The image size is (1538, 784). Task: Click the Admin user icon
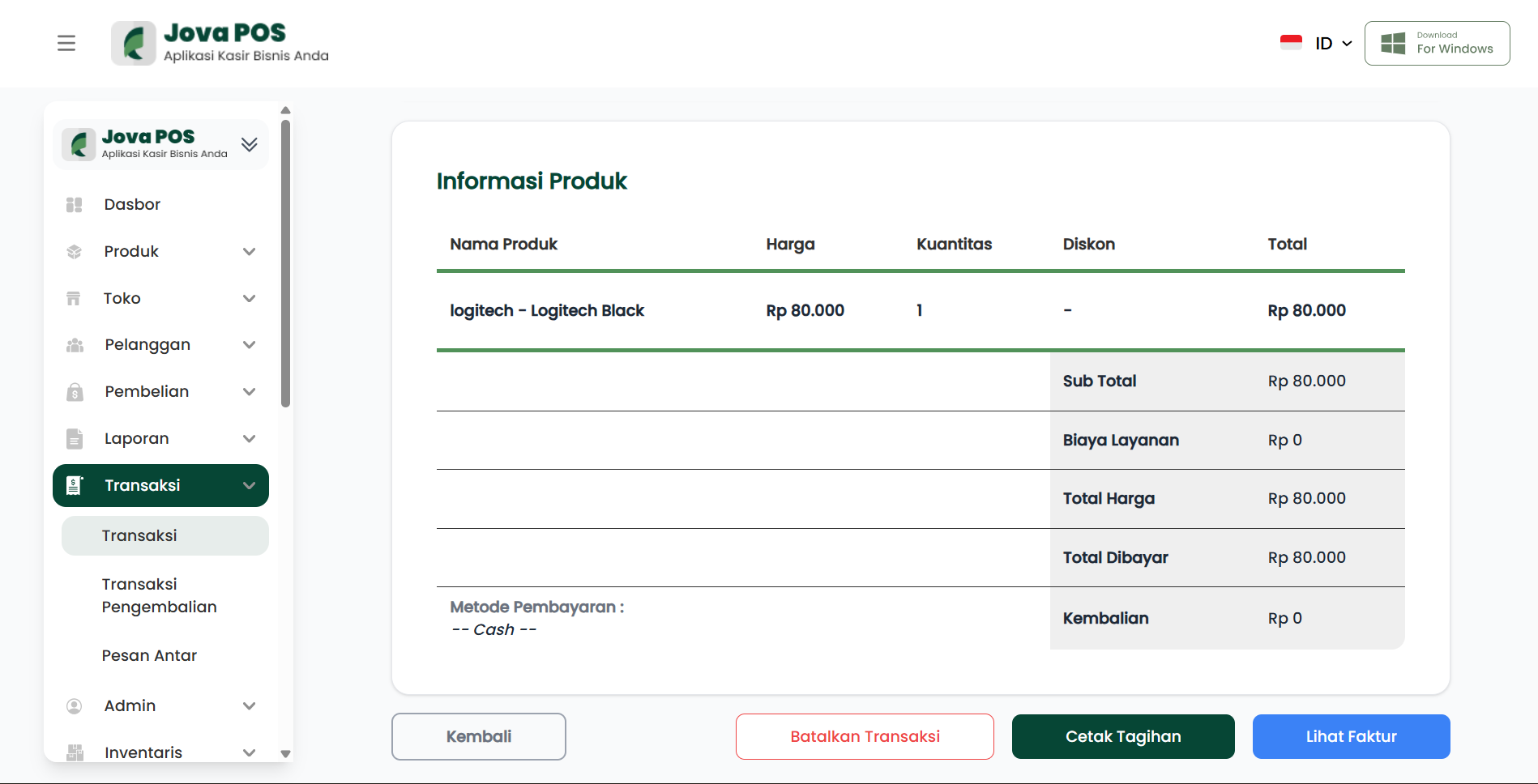coord(75,706)
